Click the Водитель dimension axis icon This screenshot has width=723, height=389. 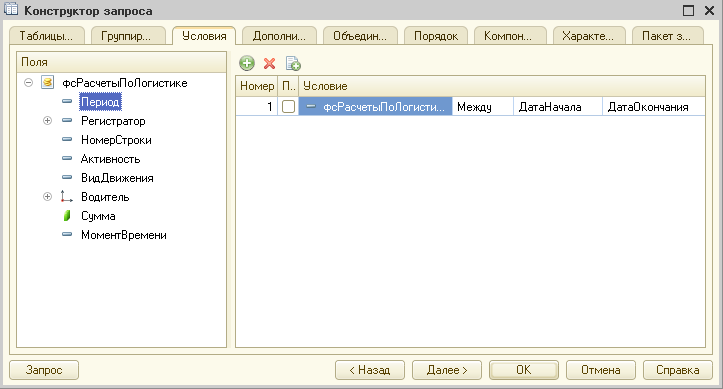click(x=66, y=196)
